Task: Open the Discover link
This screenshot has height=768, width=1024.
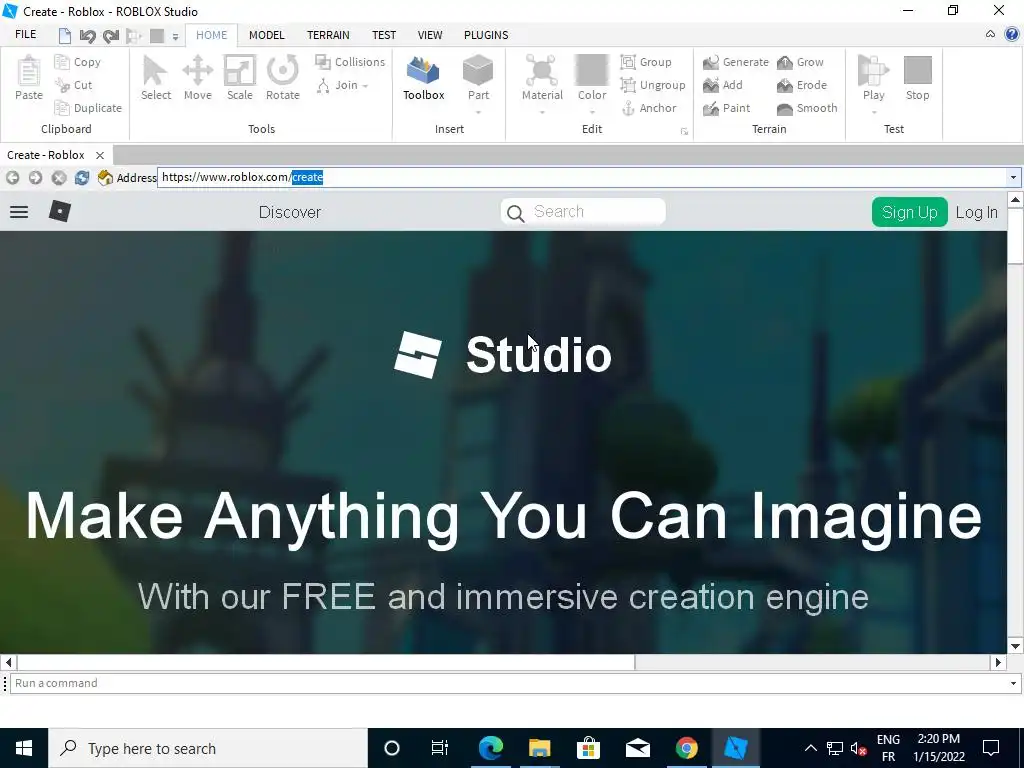Action: [x=290, y=212]
